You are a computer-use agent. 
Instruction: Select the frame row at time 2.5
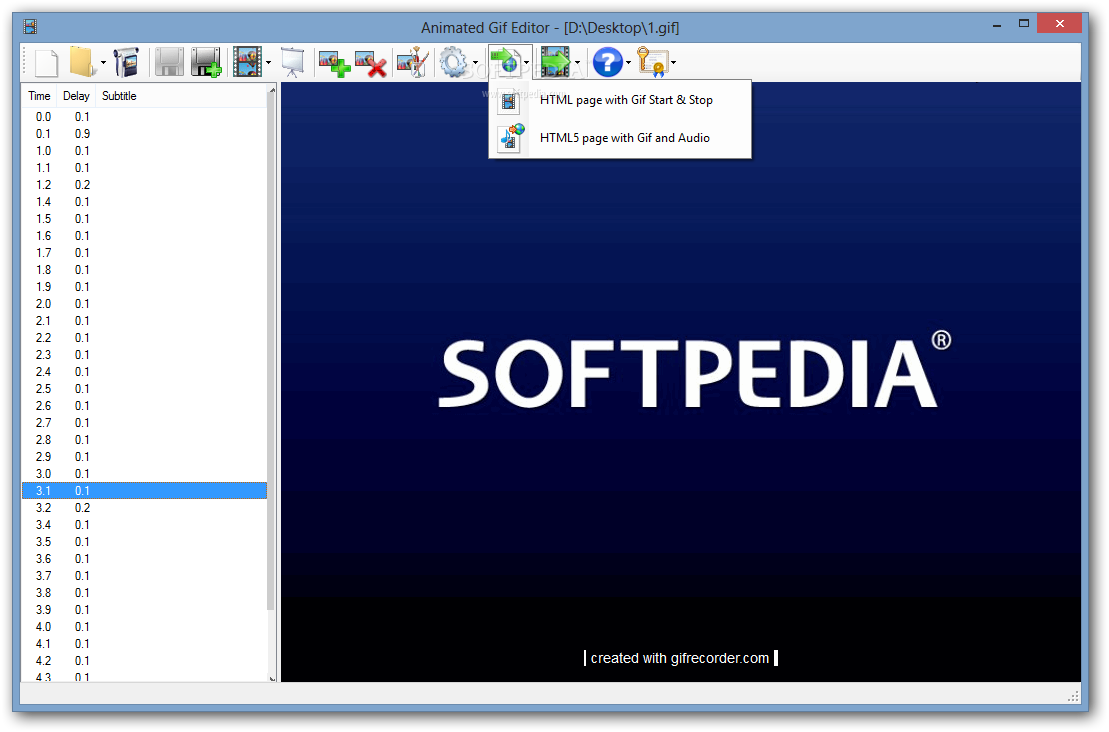coord(144,388)
